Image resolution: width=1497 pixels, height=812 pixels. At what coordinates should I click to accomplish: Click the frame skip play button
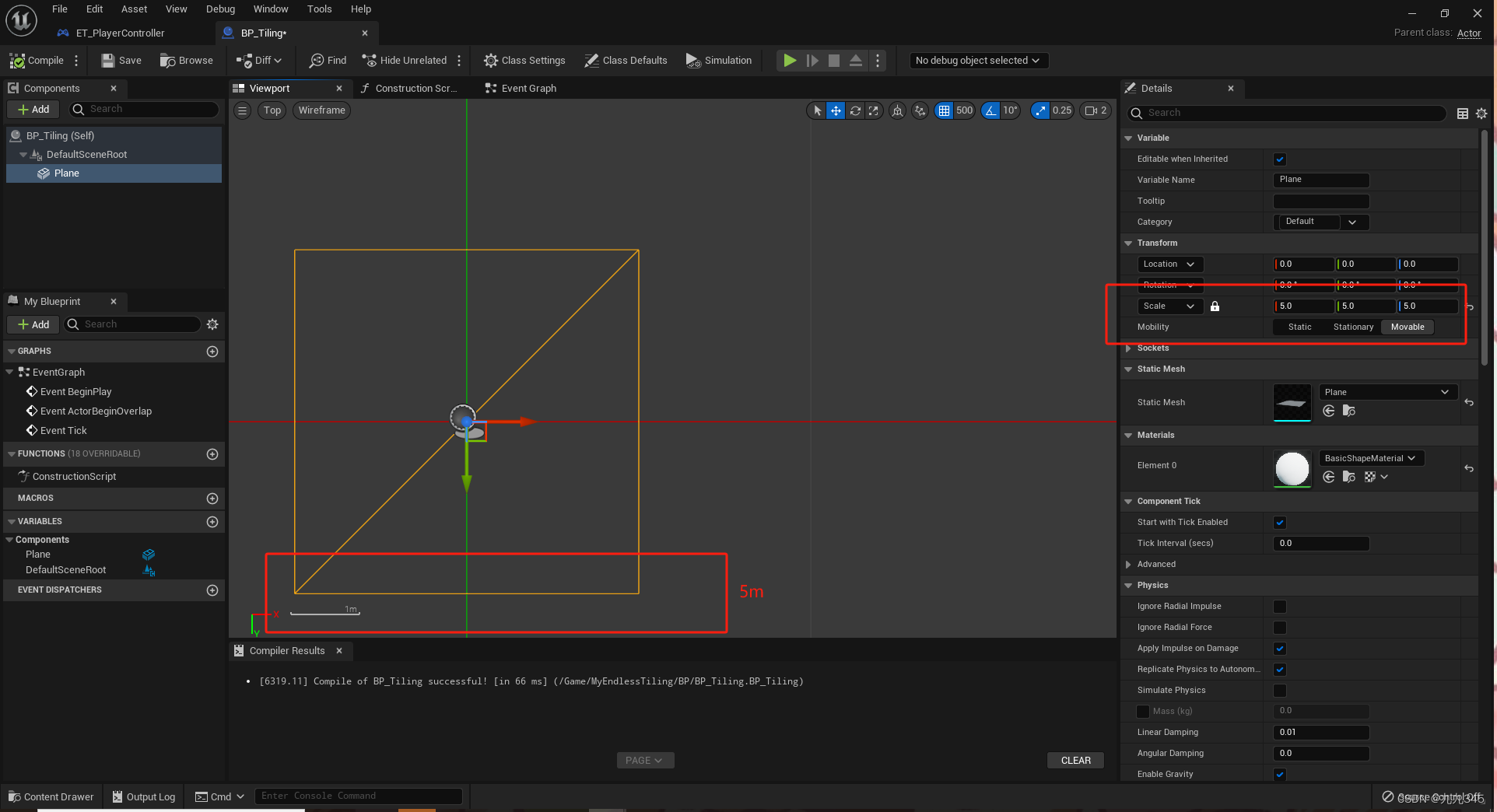click(x=812, y=61)
